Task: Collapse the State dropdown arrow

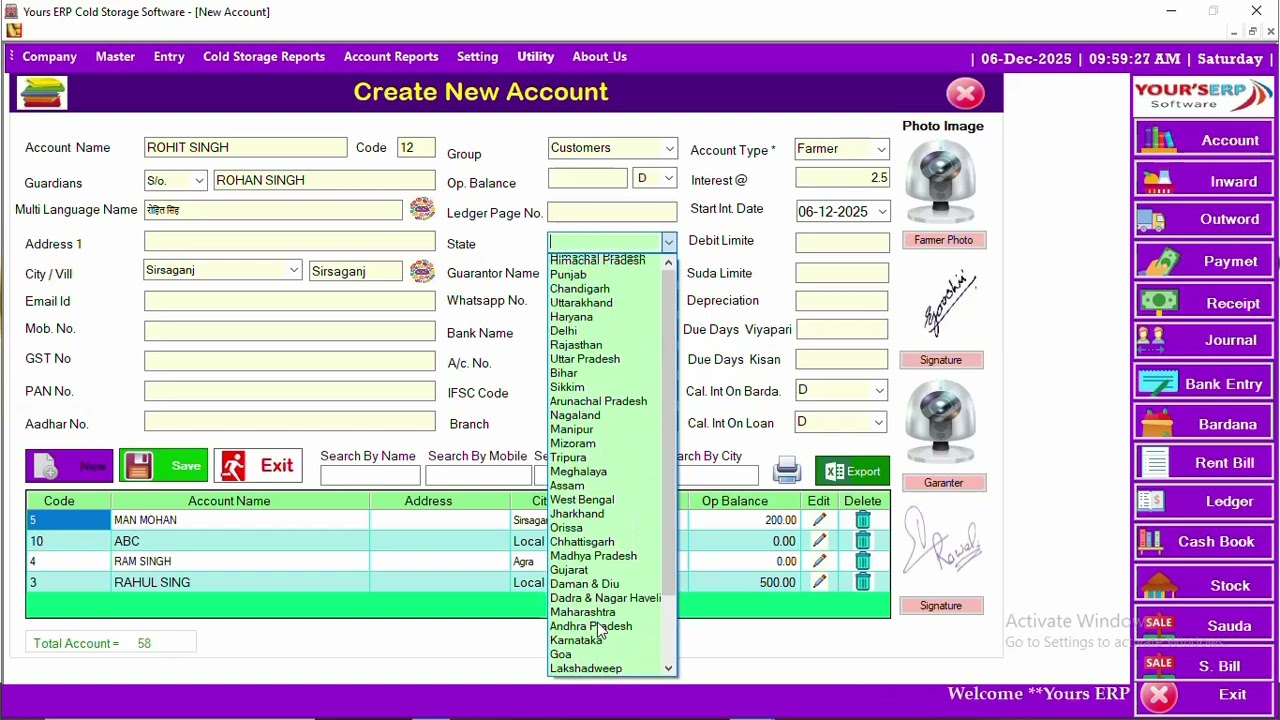Action: 668,242
